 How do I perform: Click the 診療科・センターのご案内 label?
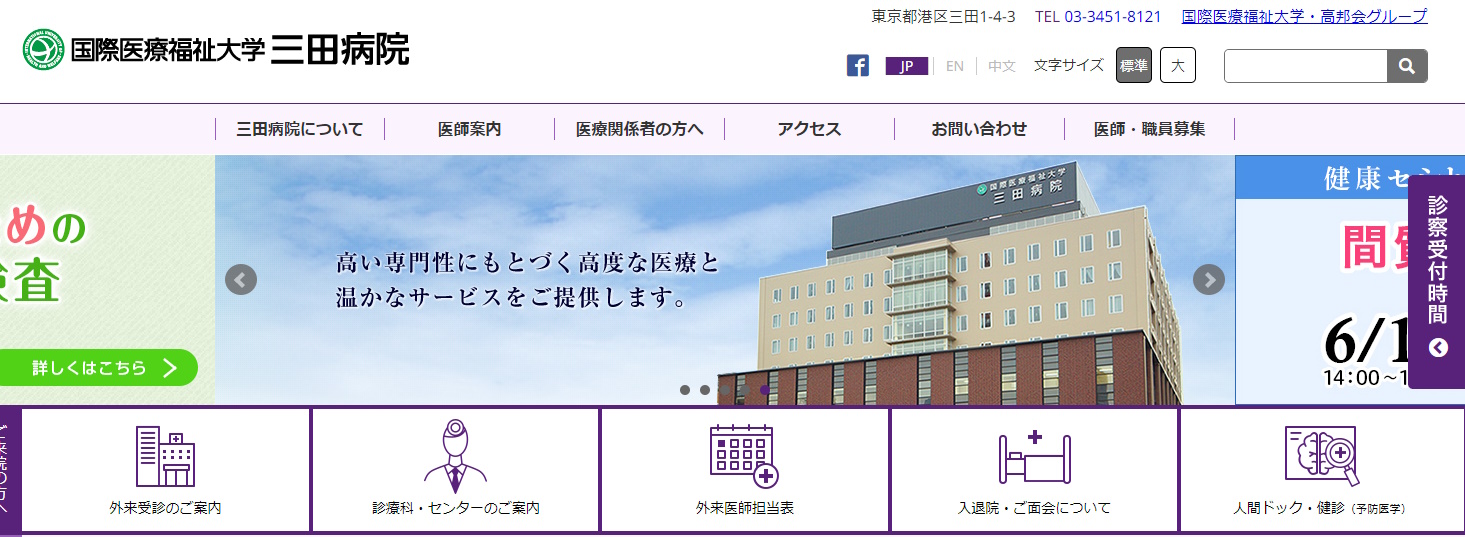point(456,508)
